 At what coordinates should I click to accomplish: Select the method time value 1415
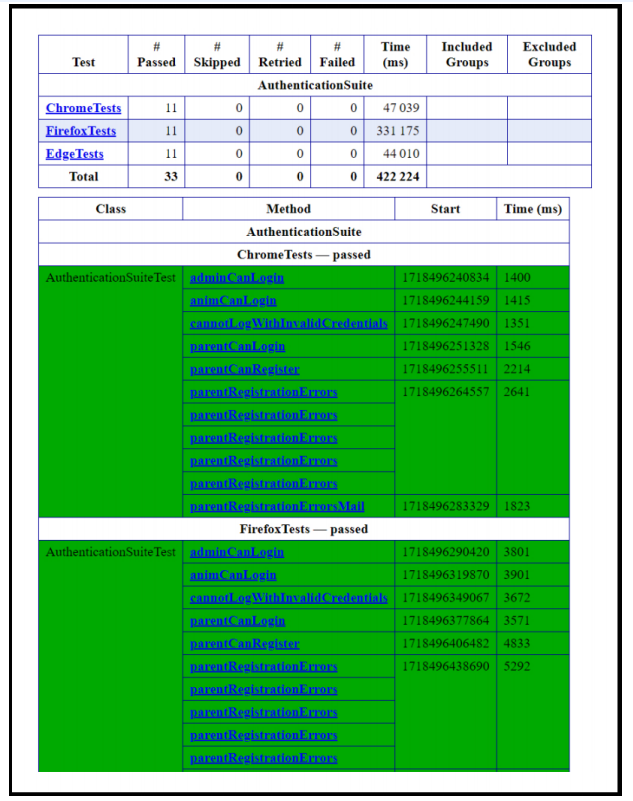click(517, 300)
